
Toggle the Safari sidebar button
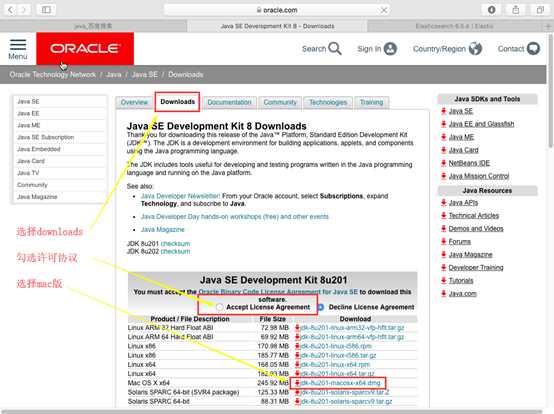click(x=46, y=10)
